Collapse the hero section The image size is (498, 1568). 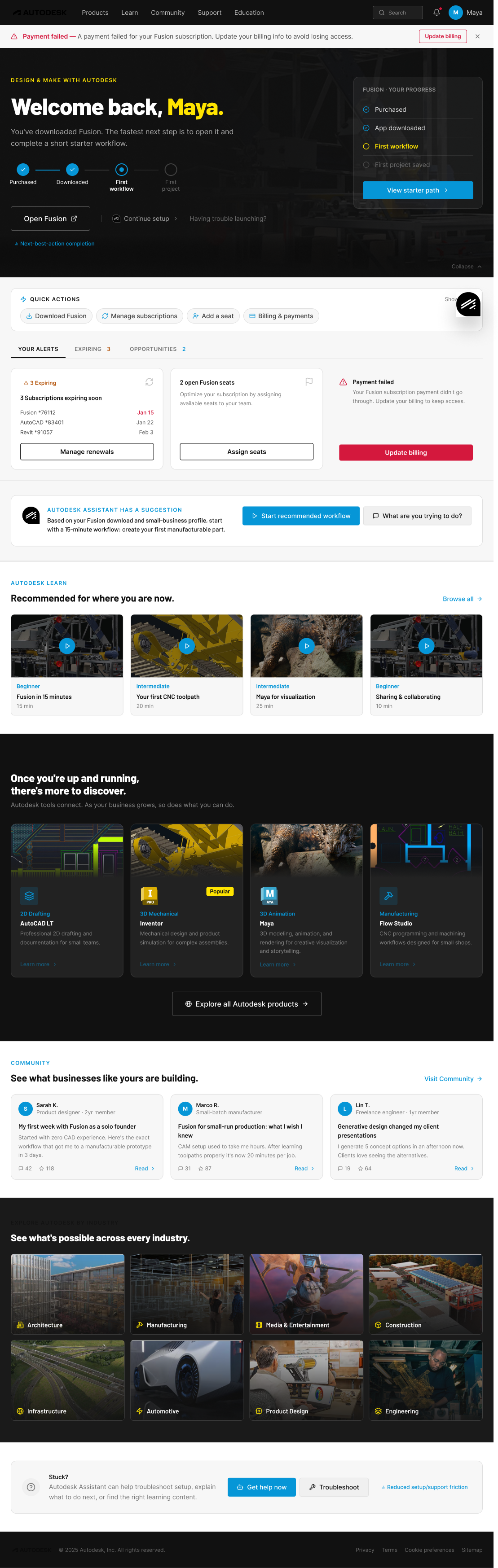[x=467, y=267]
